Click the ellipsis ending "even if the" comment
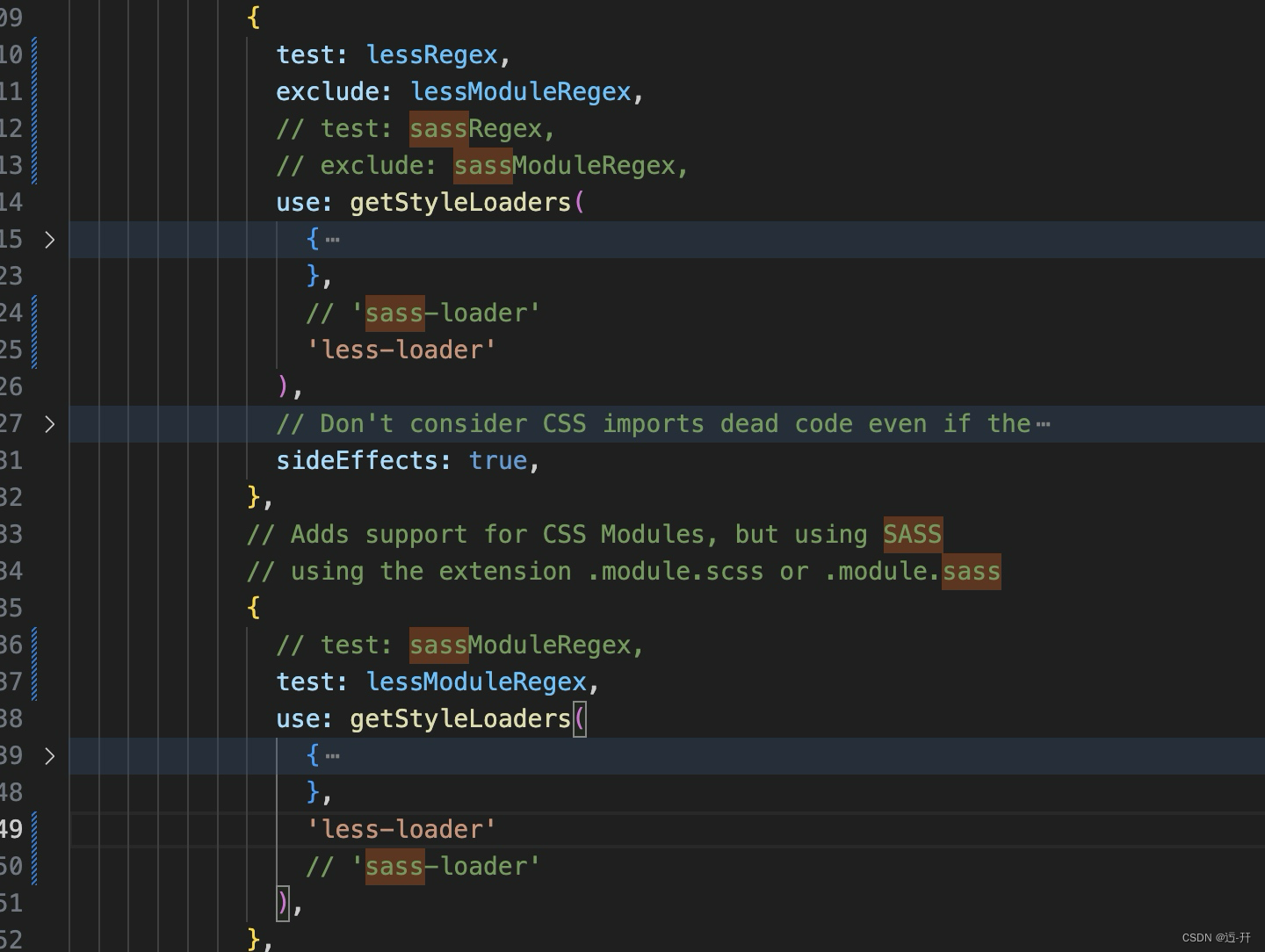Viewport: 1265px width, 952px height. [x=1043, y=423]
